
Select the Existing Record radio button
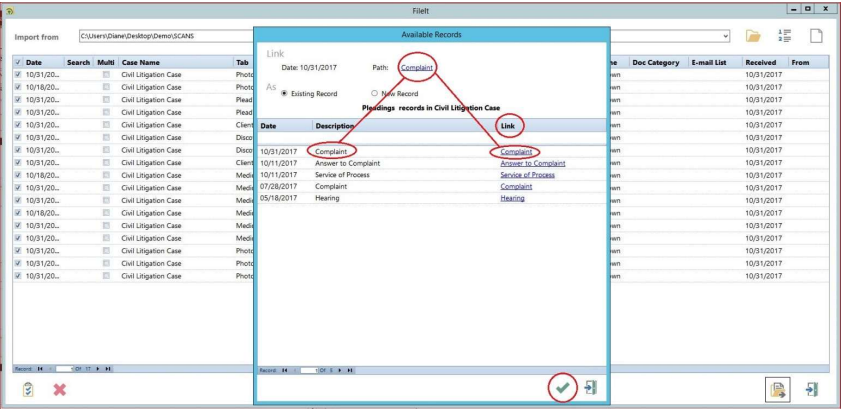[x=283, y=93]
